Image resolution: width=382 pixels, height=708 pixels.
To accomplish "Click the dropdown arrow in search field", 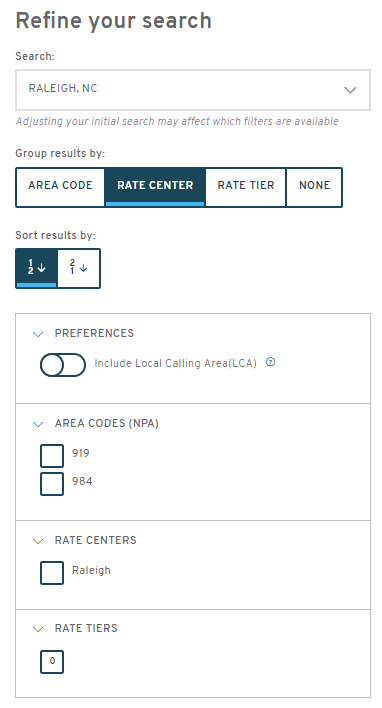I will click(x=350, y=90).
